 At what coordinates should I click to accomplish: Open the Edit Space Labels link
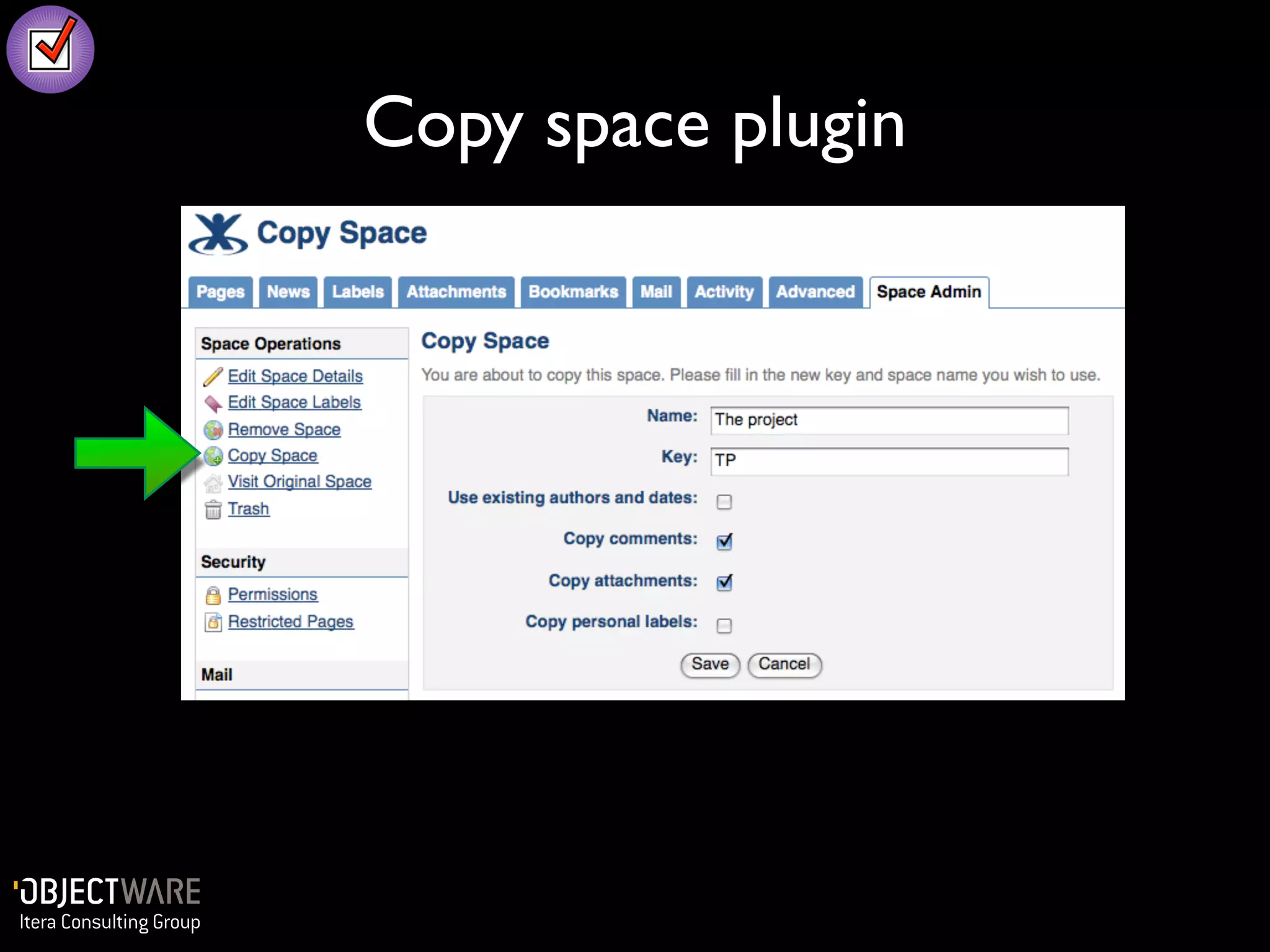(x=294, y=403)
